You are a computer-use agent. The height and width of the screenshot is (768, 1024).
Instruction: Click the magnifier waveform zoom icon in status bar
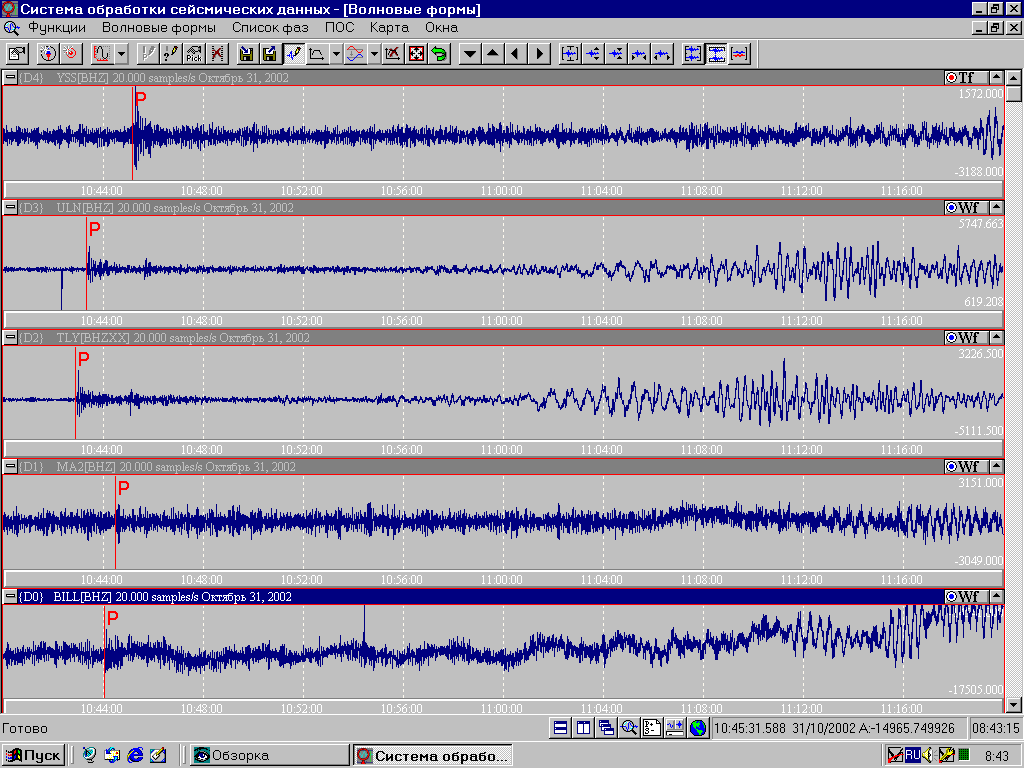628,728
